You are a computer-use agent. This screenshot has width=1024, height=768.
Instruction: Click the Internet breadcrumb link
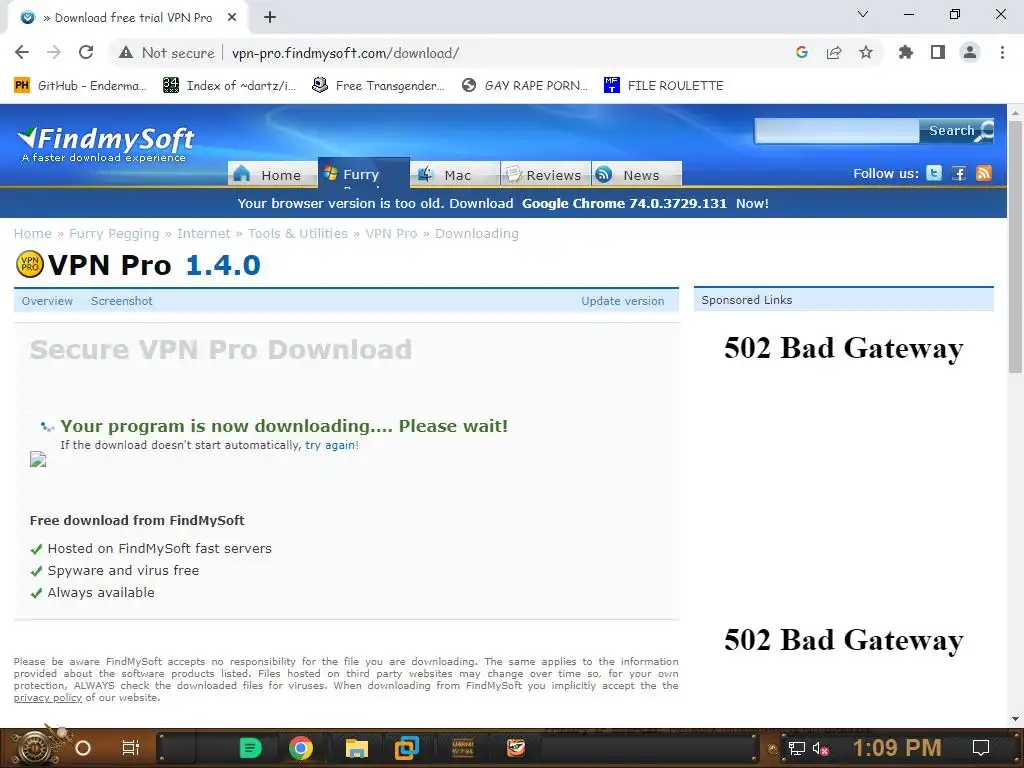point(204,233)
